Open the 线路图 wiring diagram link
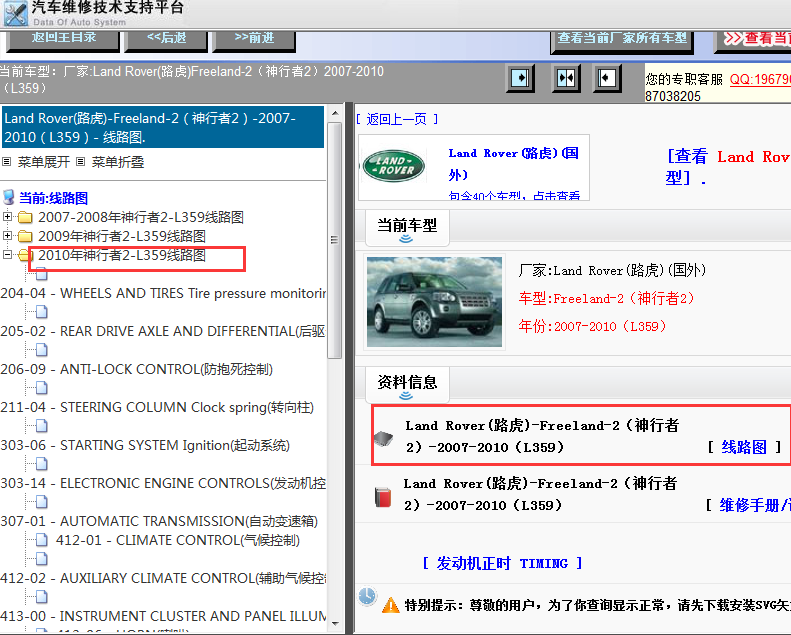This screenshot has width=791, height=635. [x=744, y=447]
